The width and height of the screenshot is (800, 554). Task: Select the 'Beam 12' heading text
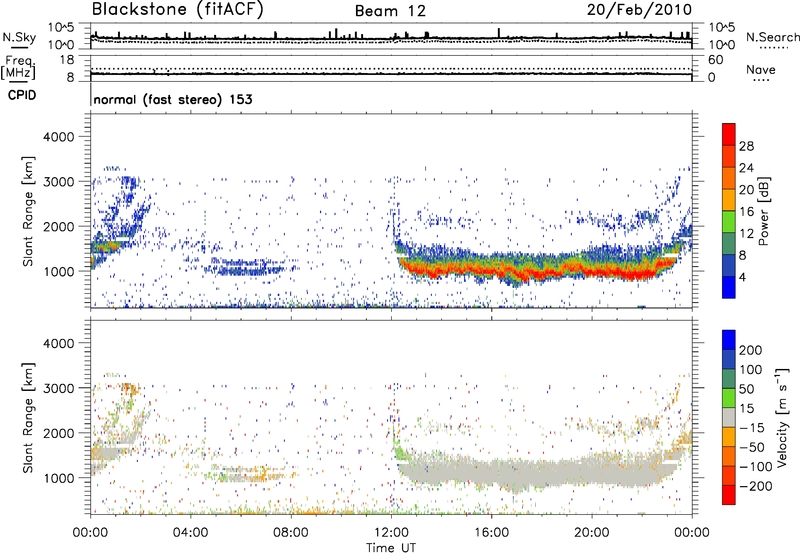(x=390, y=11)
